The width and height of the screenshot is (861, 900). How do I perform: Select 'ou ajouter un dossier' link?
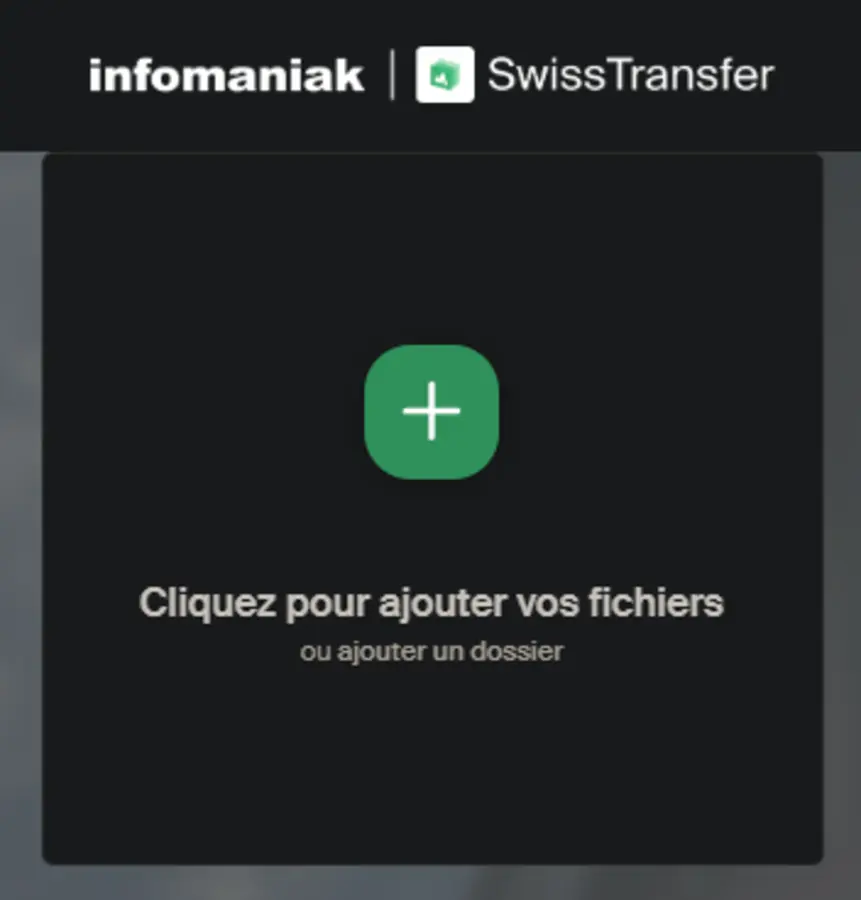point(432,651)
